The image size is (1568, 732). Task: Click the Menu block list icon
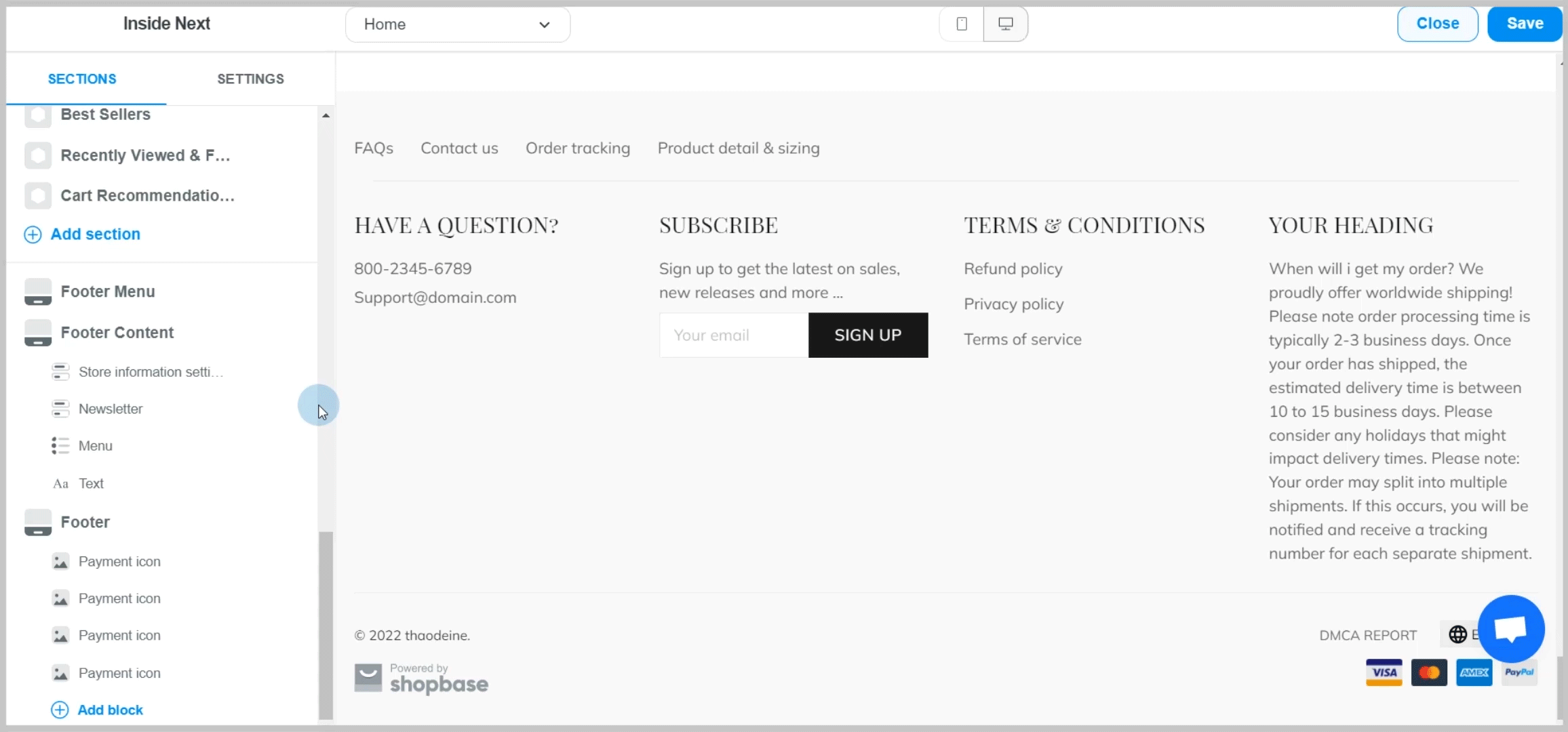60,445
